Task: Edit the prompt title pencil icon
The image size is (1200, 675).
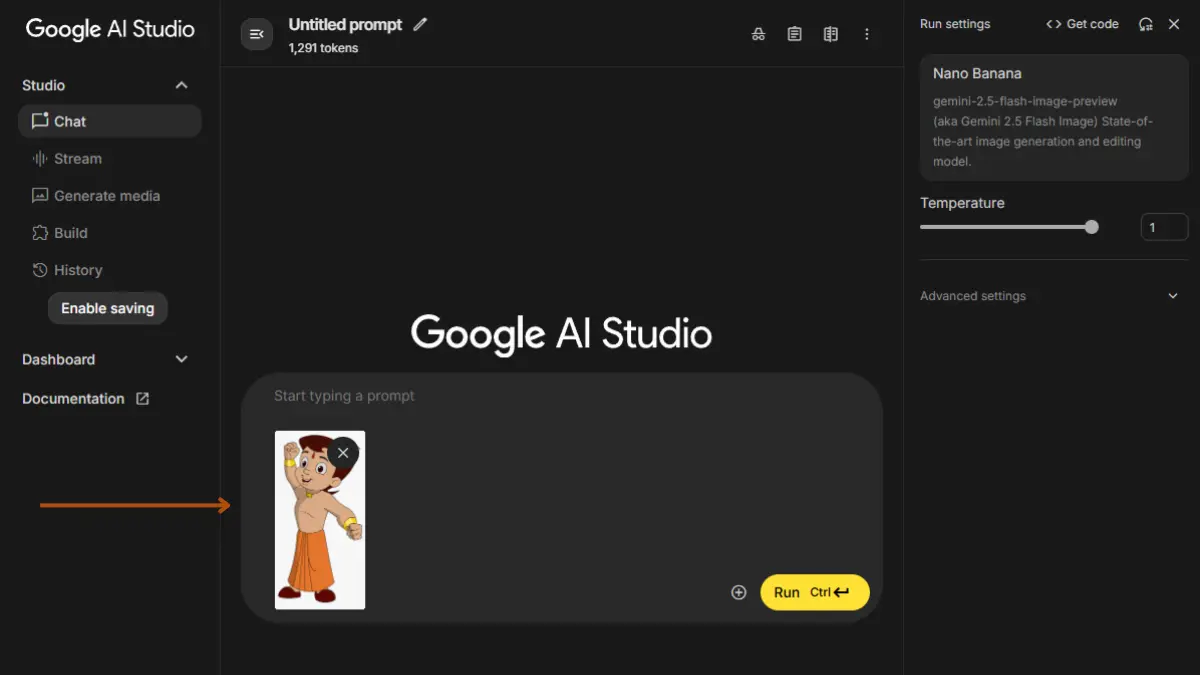Action: [420, 24]
